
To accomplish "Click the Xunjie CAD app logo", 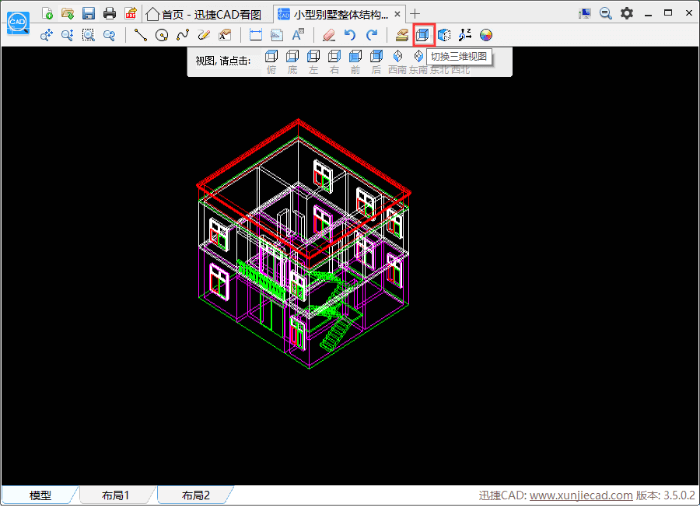I will pos(18,22).
